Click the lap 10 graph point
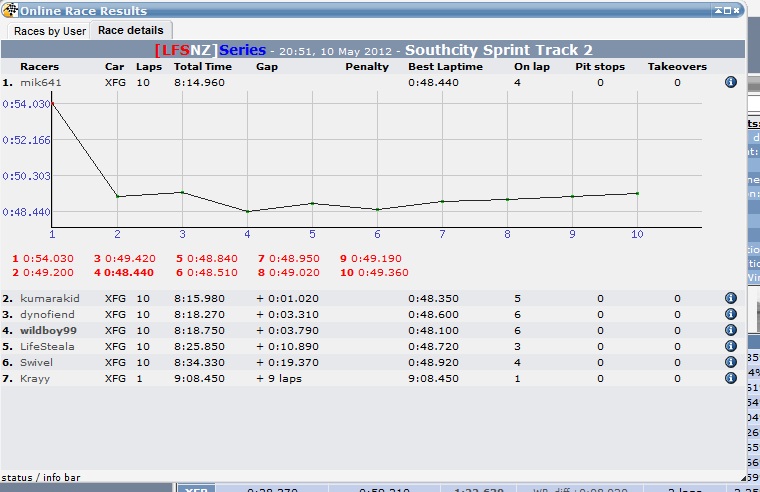Screen dimensions: 760x492 [637, 193]
